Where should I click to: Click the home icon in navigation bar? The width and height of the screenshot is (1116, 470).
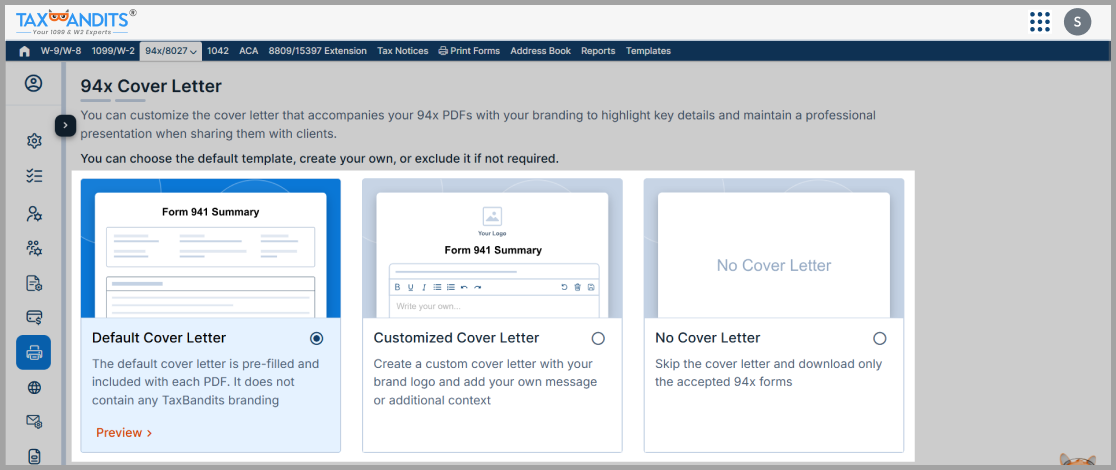coord(25,51)
